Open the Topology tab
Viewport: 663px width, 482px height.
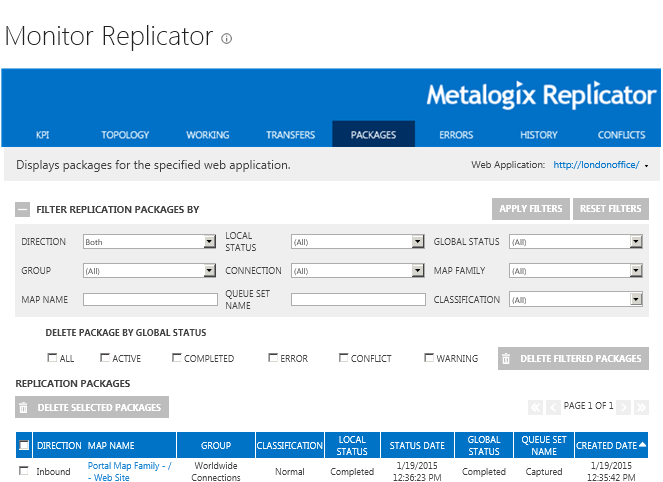coord(125,135)
